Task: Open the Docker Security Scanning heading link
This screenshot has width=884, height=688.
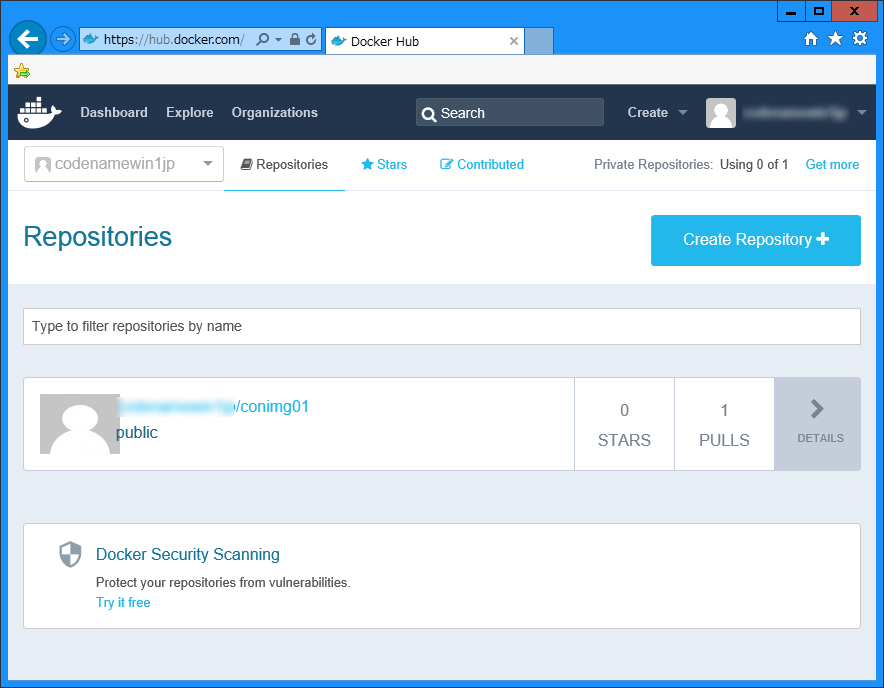Action: [x=187, y=554]
